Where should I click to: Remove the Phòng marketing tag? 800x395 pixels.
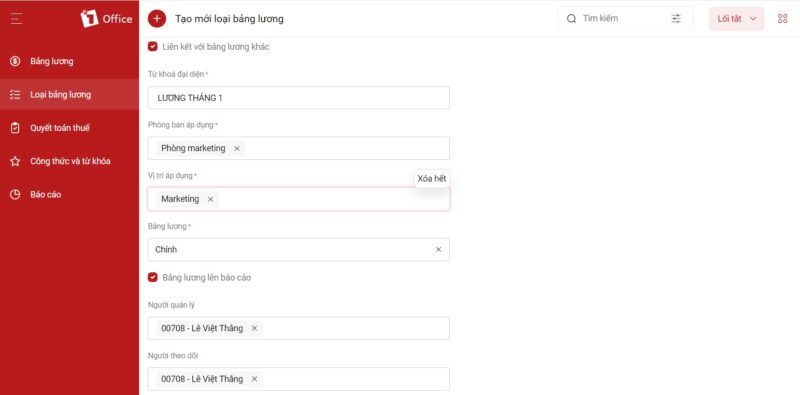pyautogui.click(x=237, y=149)
